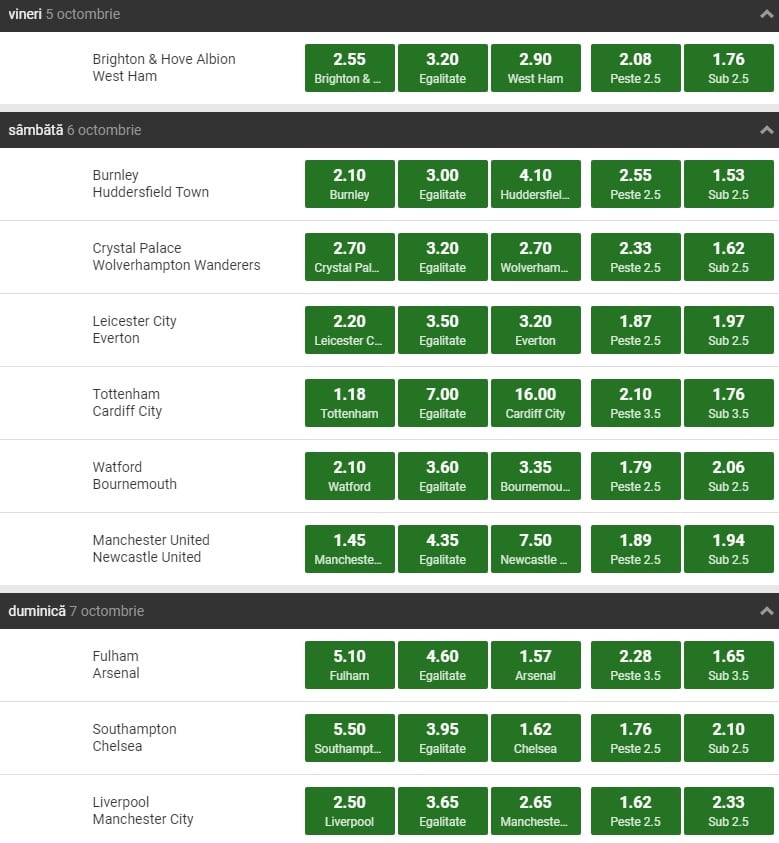The height and width of the screenshot is (843, 779).
Task: Open the Leicester City vs Everton match
Action: pyautogui.click(x=134, y=330)
